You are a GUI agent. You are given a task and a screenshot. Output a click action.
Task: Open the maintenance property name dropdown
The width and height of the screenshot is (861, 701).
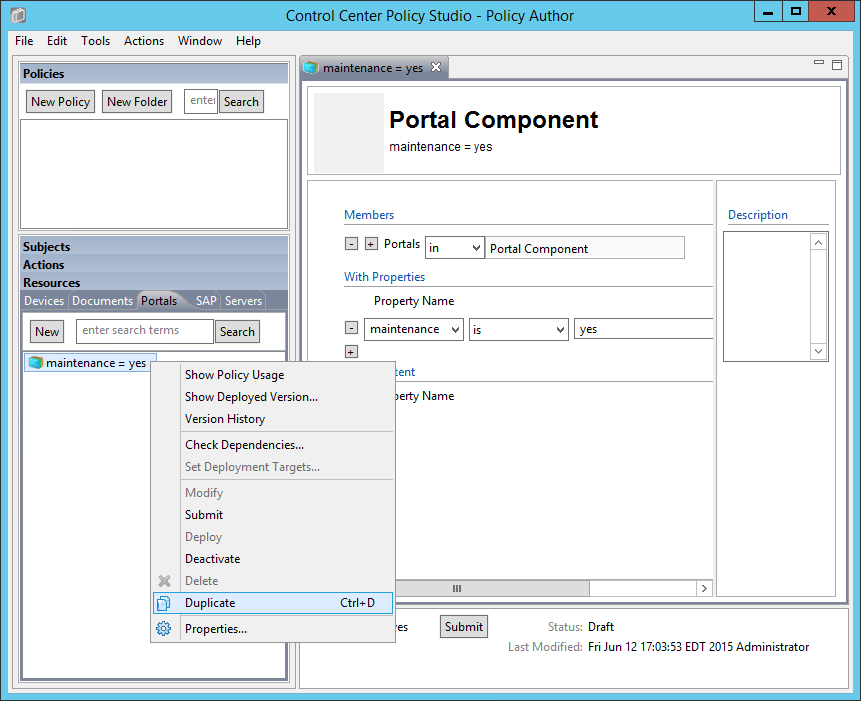point(414,329)
